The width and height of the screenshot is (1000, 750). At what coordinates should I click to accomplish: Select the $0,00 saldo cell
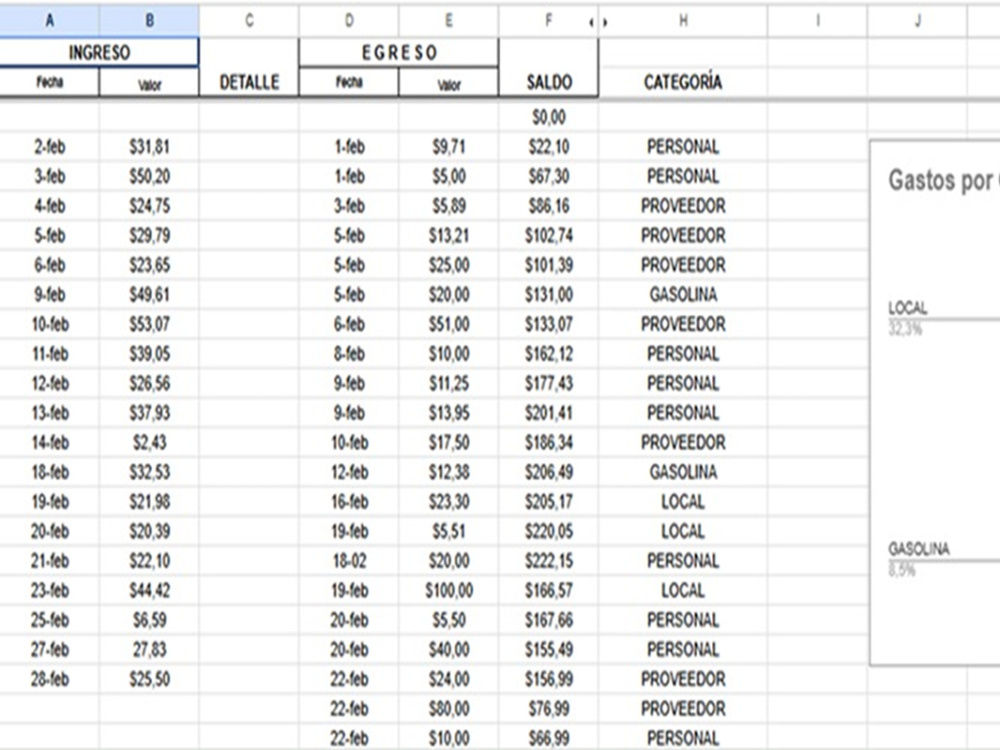(x=548, y=117)
